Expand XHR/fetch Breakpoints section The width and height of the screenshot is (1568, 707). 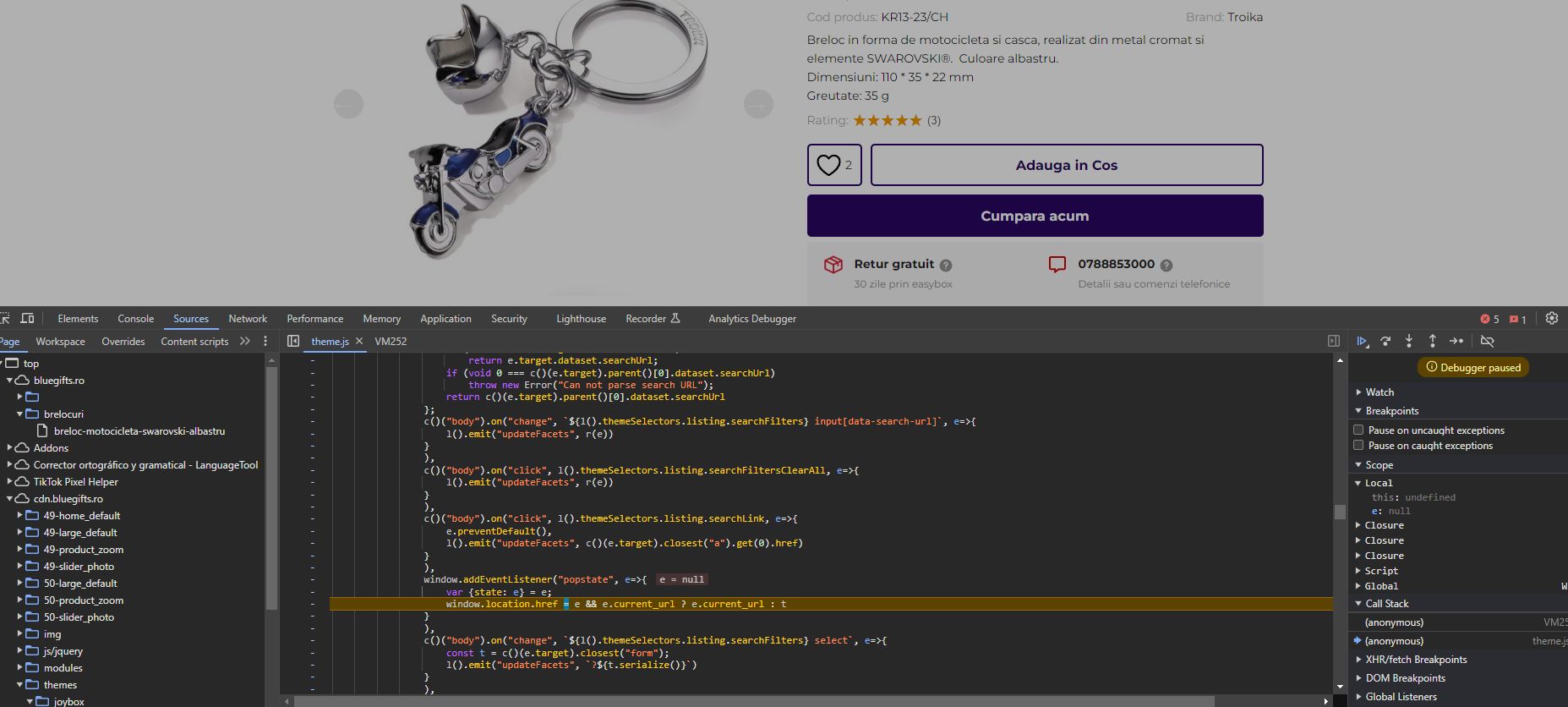tap(1358, 660)
